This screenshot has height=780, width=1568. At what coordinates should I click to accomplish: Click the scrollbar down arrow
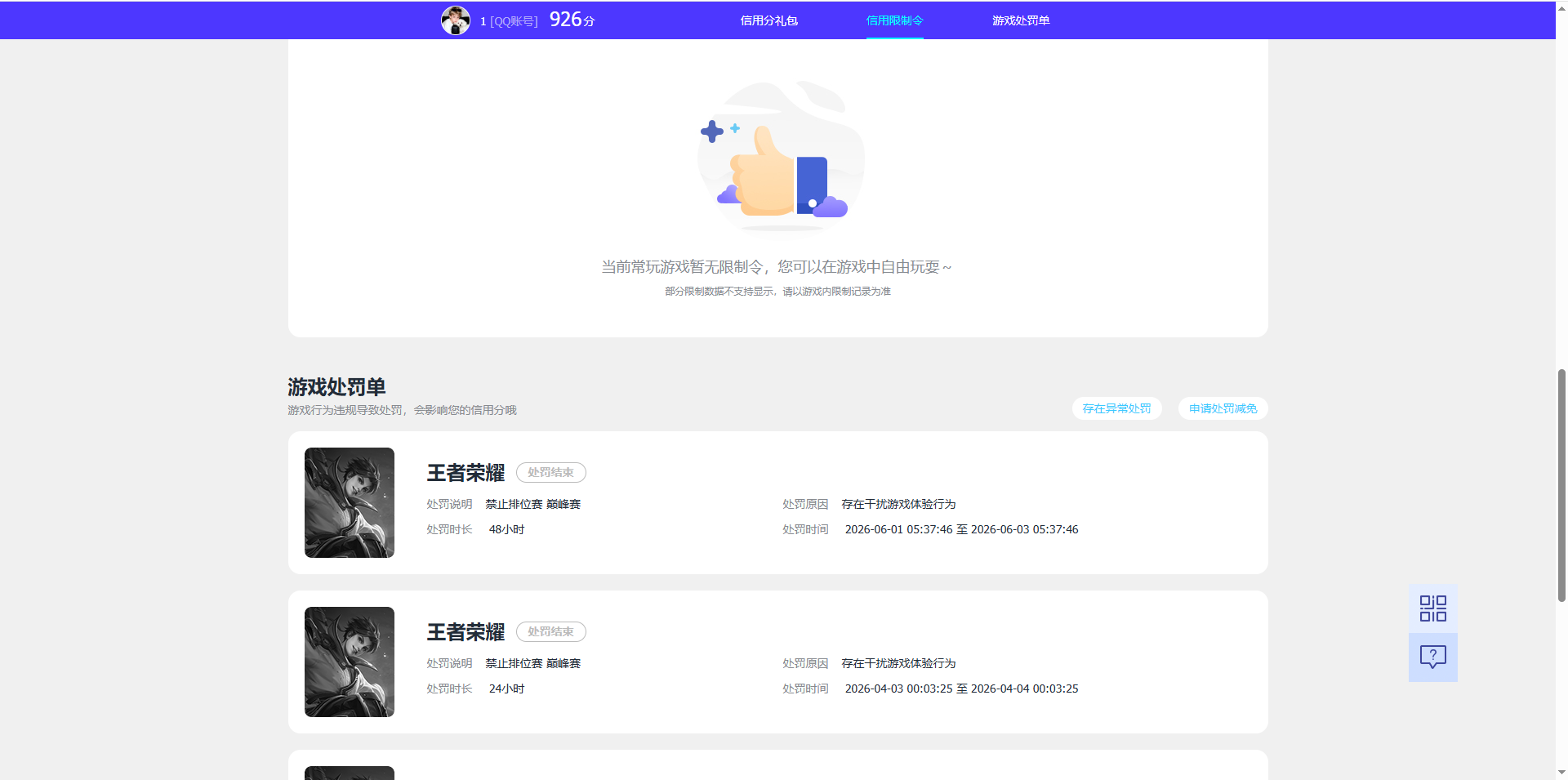pos(1561,772)
